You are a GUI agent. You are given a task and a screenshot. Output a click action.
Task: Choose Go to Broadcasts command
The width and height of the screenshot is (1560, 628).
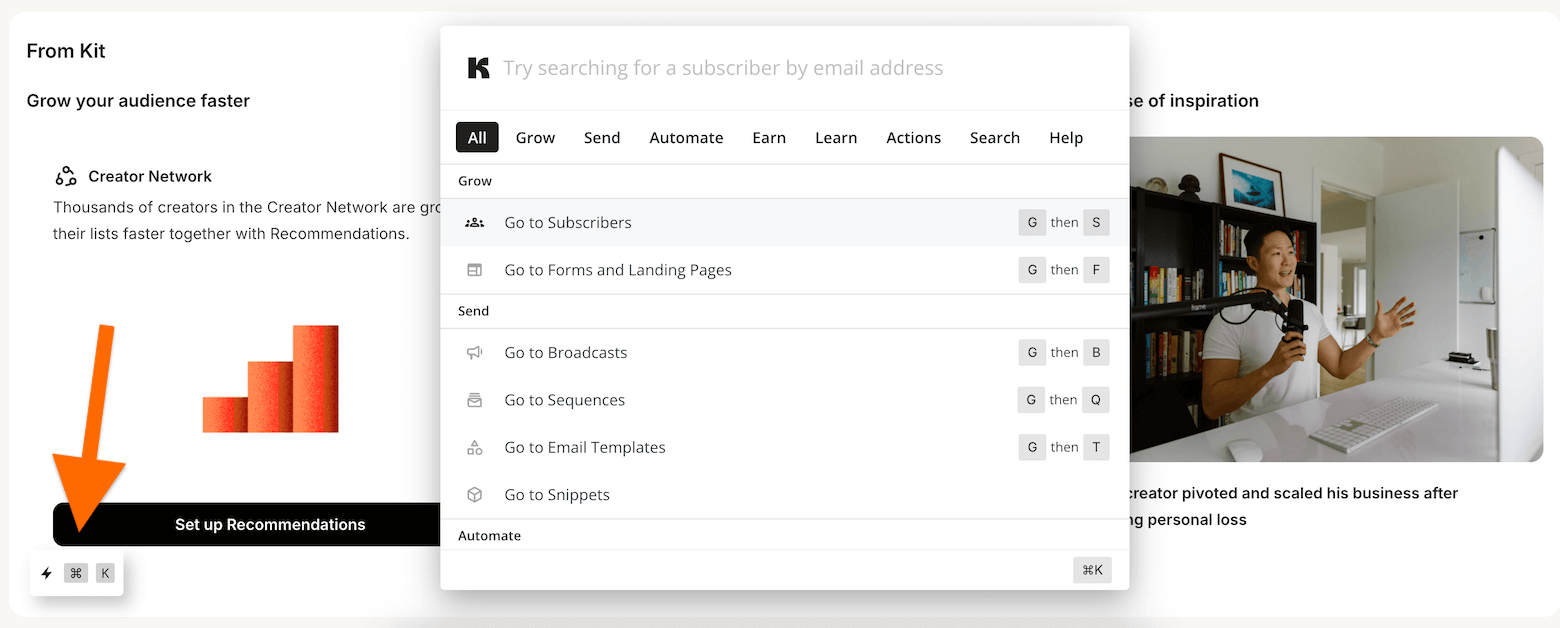pos(785,352)
